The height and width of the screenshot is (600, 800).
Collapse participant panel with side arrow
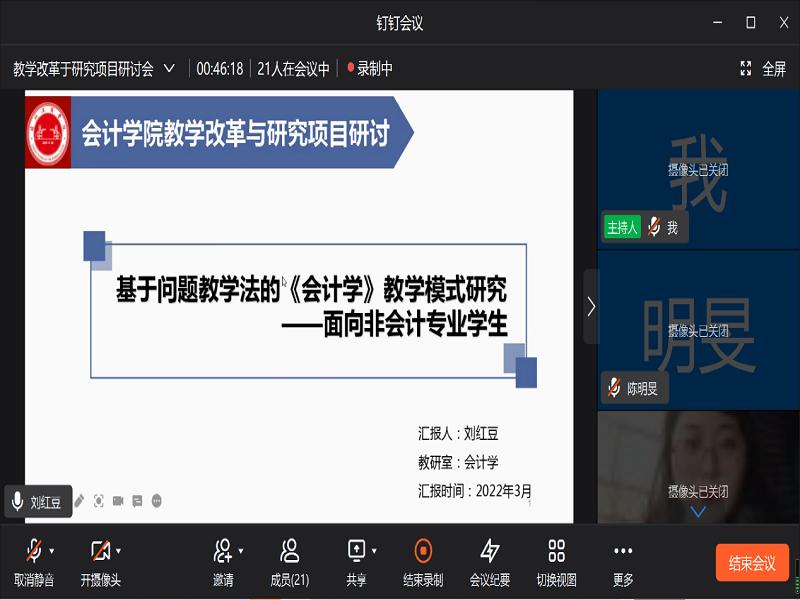coord(591,306)
